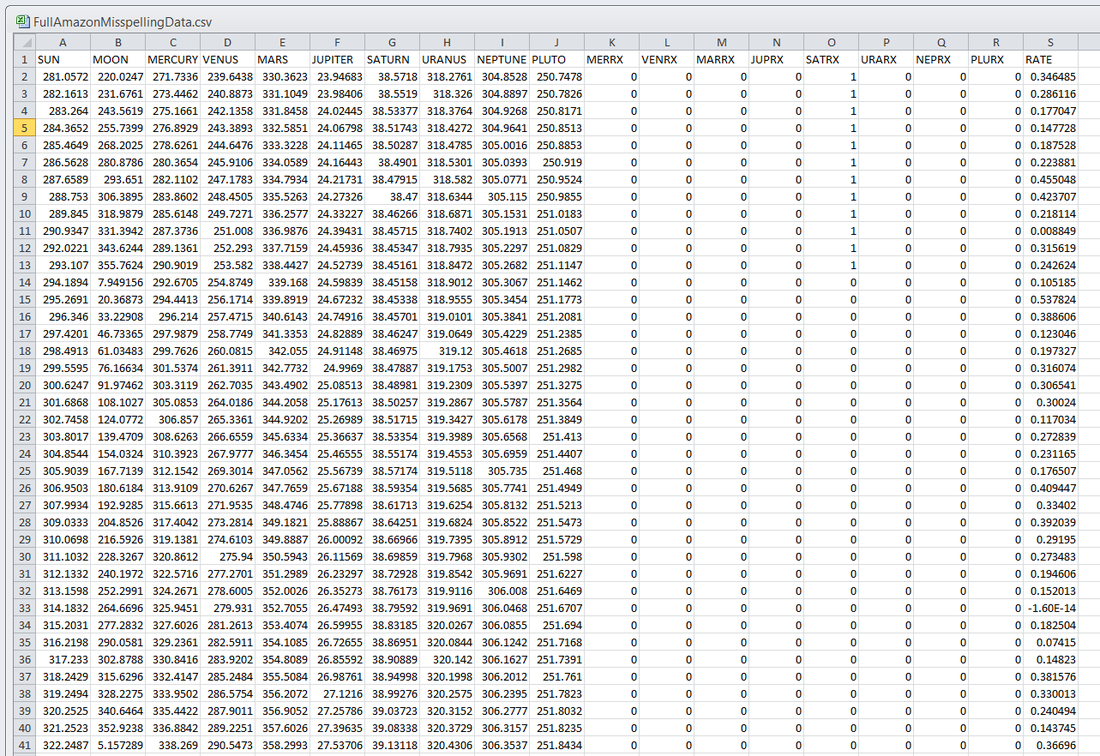The height and width of the screenshot is (756, 1100).
Task: Click the Excel file icon beside FullAmazonMisspellingData.csv
Action: coord(22,22)
